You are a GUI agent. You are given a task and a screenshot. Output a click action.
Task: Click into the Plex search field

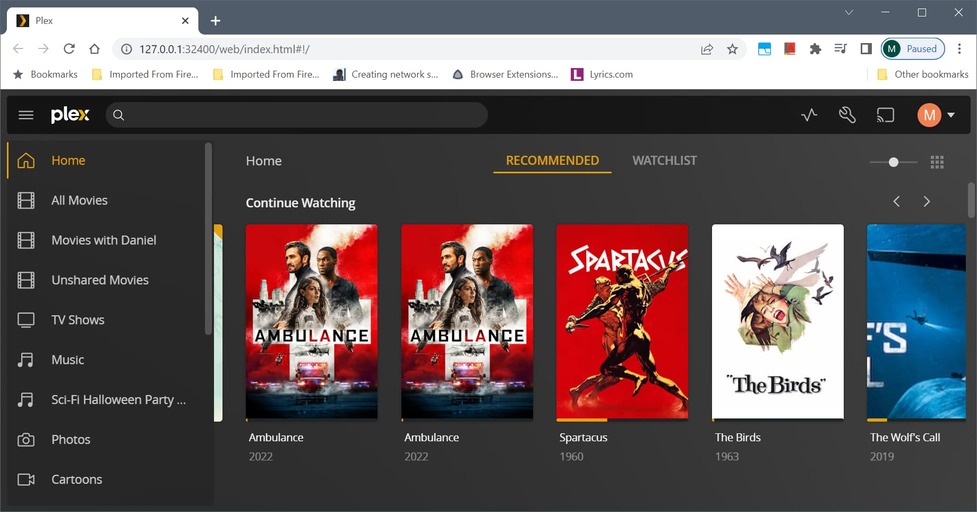[x=297, y=115]
